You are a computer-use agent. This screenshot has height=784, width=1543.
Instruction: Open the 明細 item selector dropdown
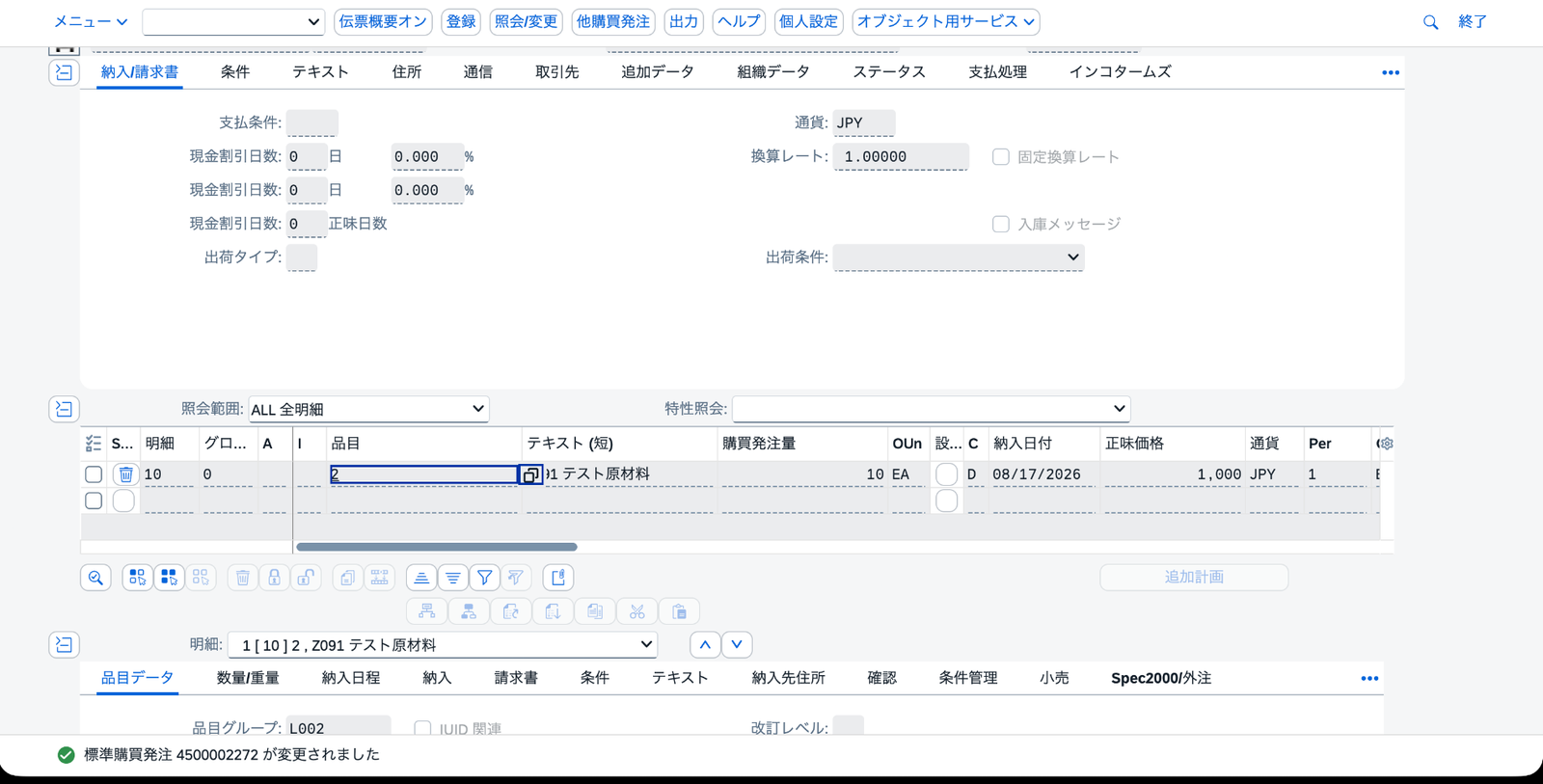[x=443, y=644]
